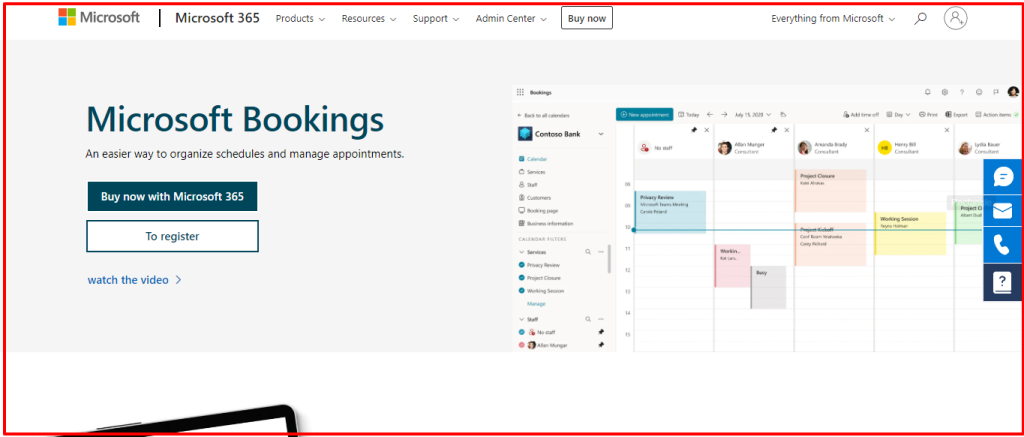The width and height of the screenshot is (1024, 437).
Task: Click Back to all calendars link
Action: 543,116
